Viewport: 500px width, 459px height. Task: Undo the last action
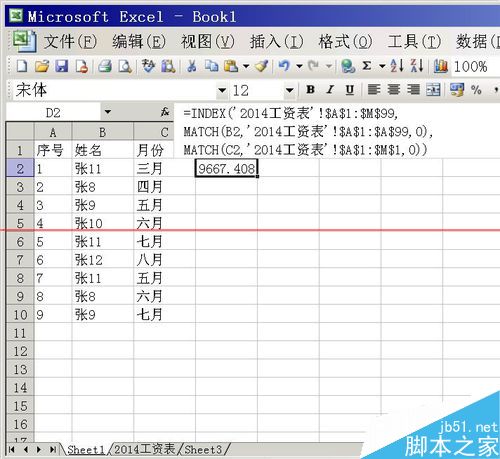[284, 66]
